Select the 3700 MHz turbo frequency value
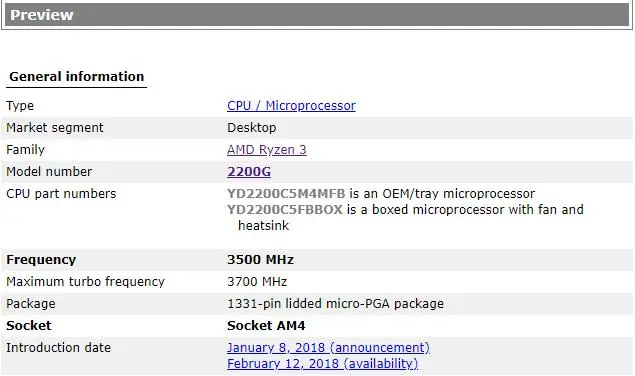The width and height of the screenshot is (635, 376). 257,282
